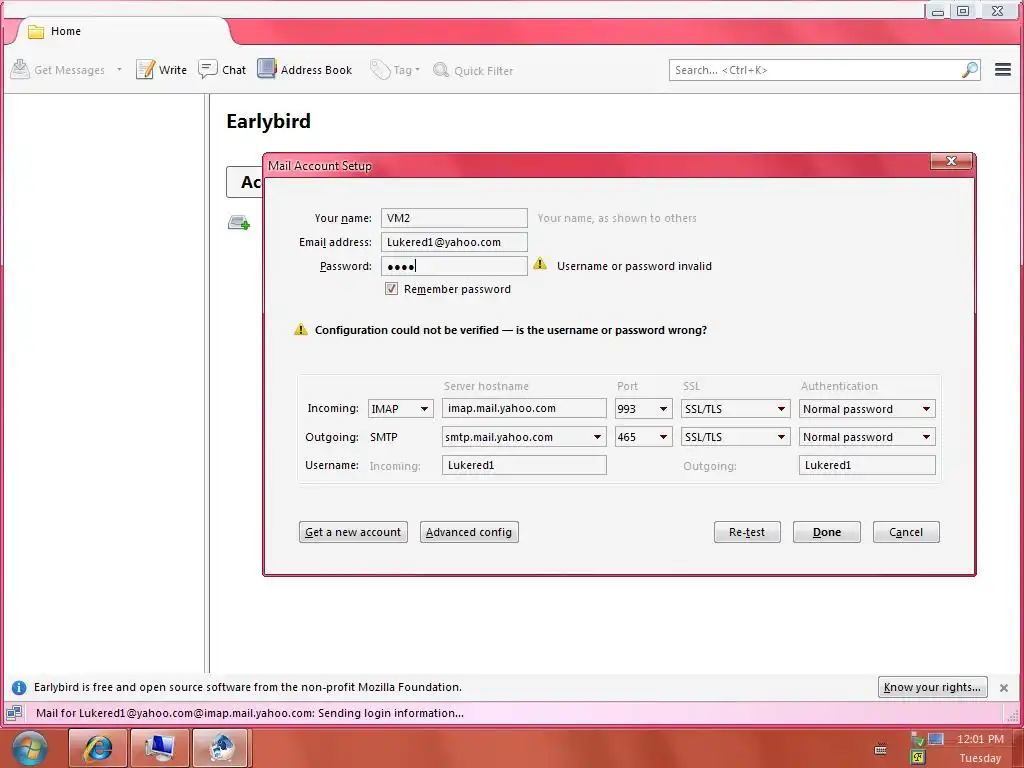
Task: Click the Re-test button
Action: [747, 532]
